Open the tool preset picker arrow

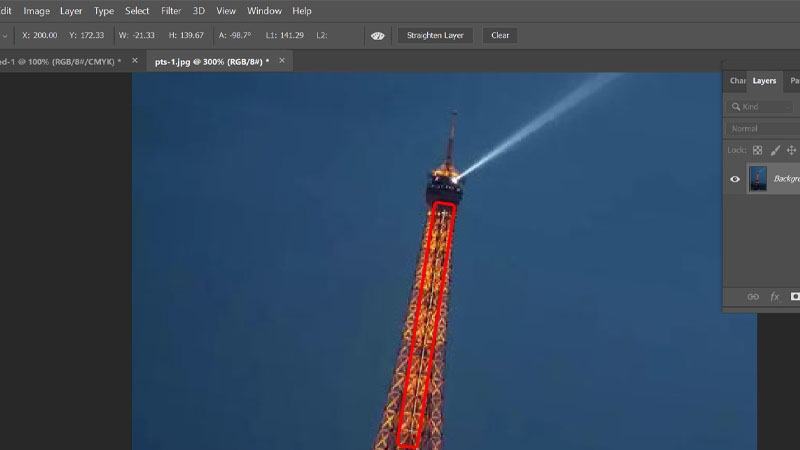(5, 36)
